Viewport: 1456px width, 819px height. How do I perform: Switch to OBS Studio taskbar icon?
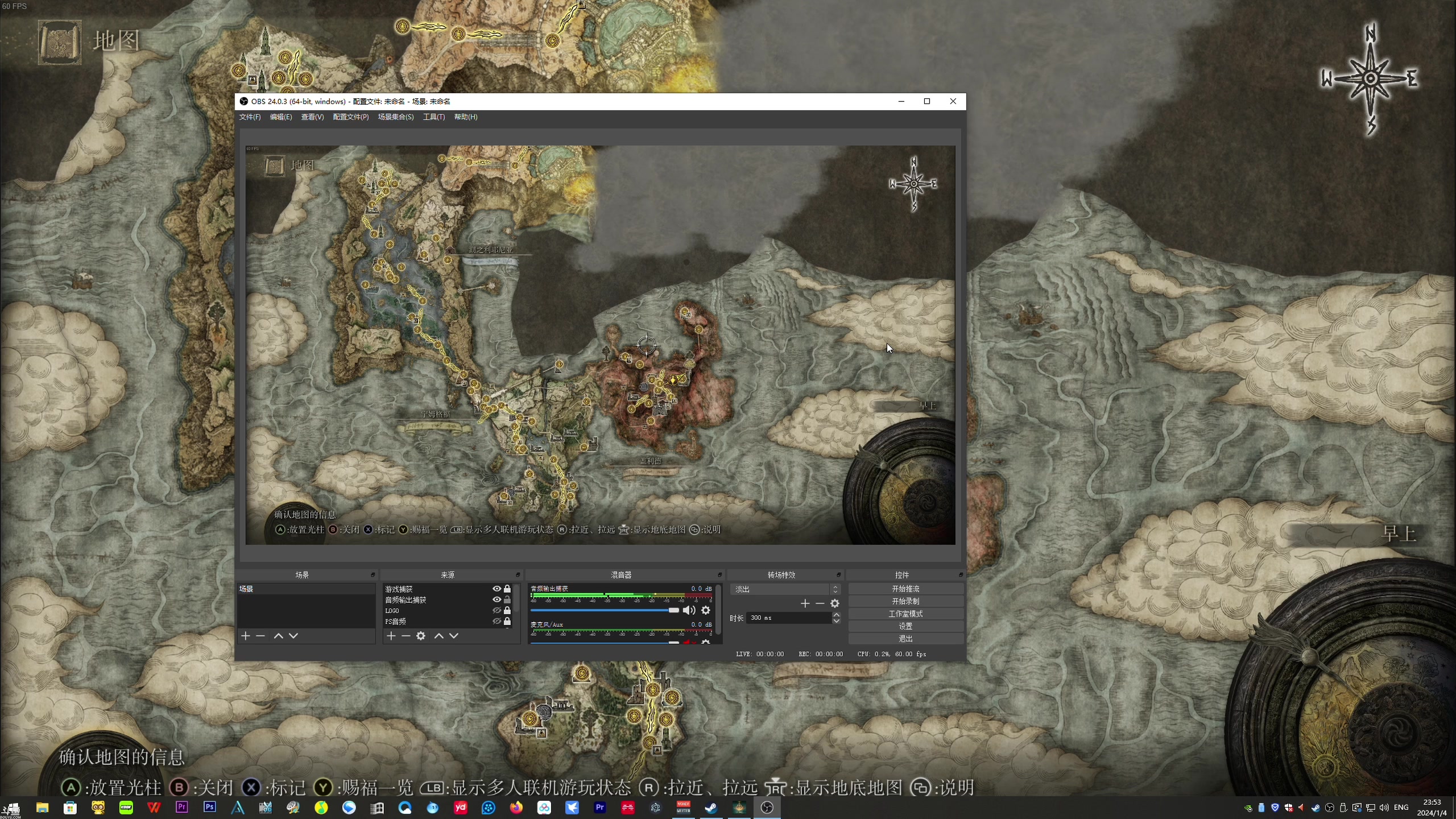767,808
